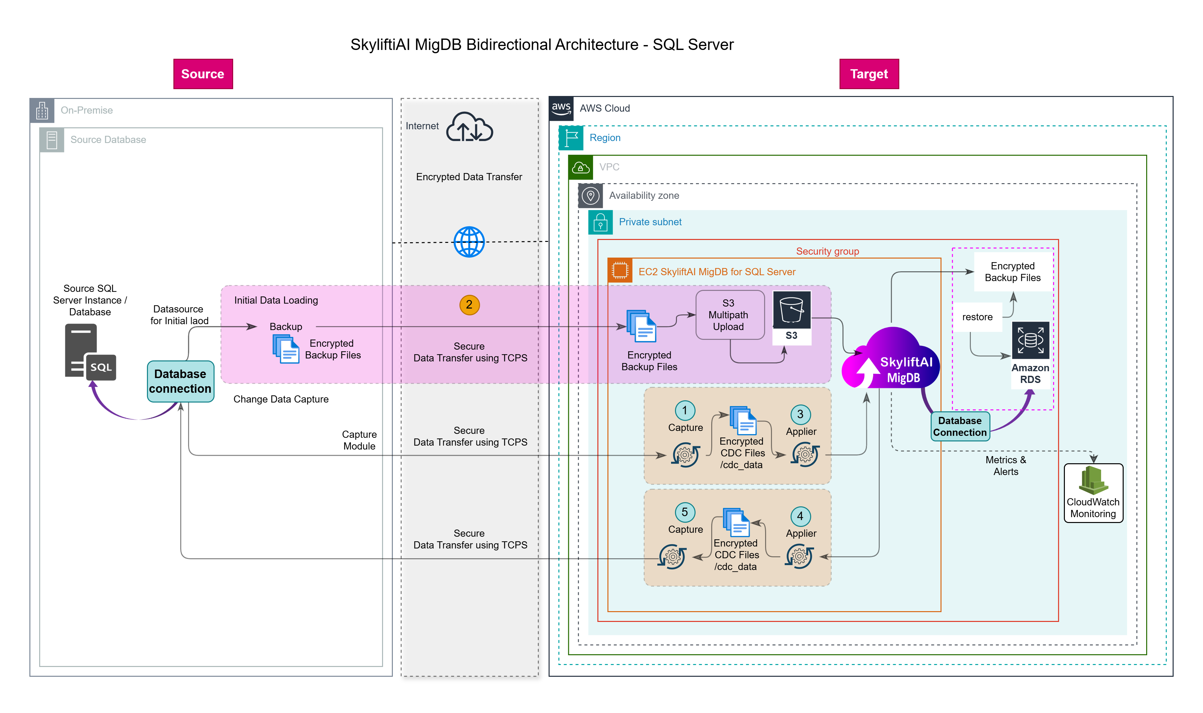Click the S3 bucket icon
The image size is (1203, 713).
pos(791,310)
